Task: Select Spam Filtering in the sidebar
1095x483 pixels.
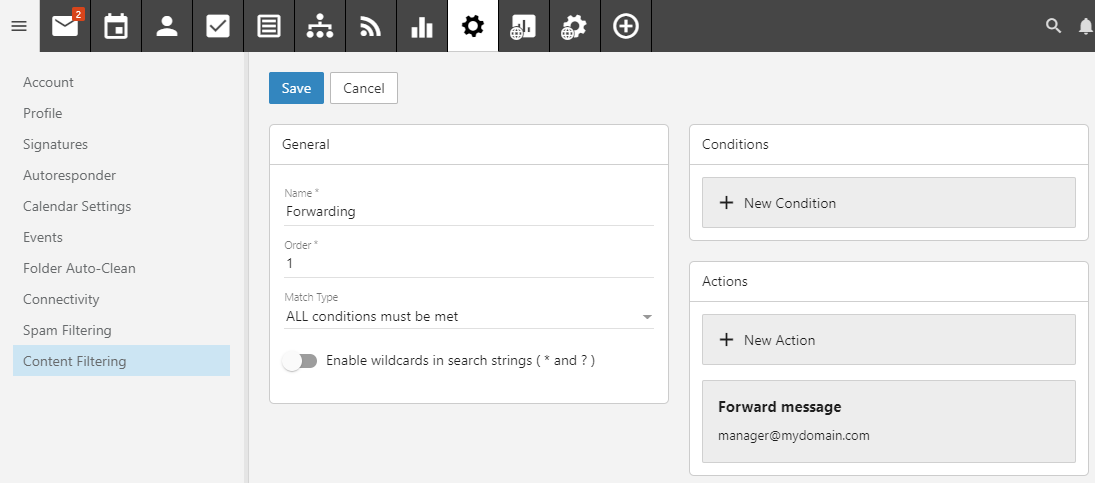Action: 67,330
